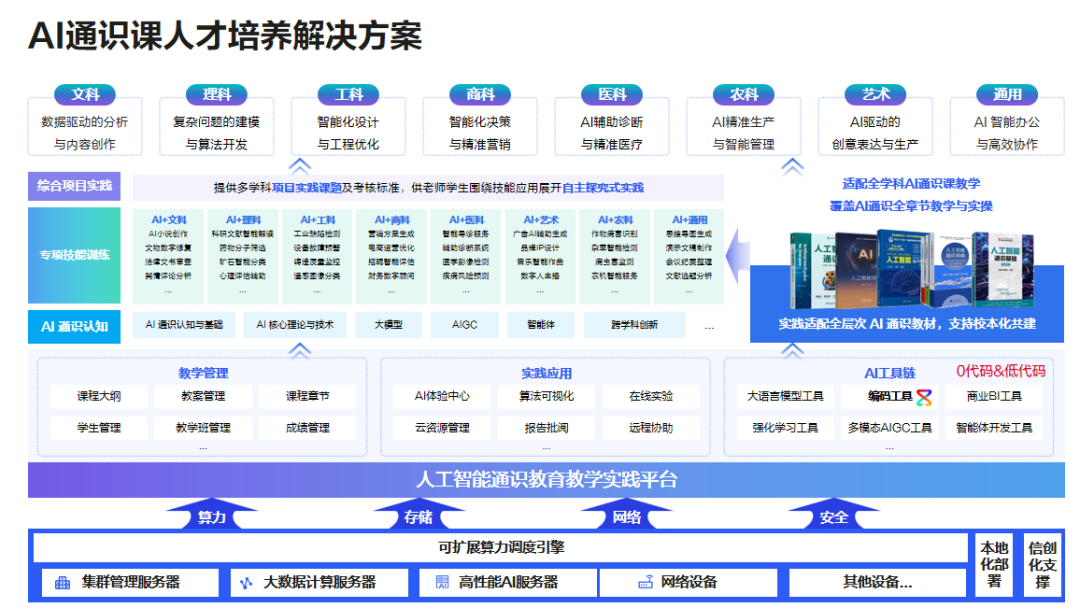Click the 项目实践课题 link text
1080x608 pixels.
point(307,188)
